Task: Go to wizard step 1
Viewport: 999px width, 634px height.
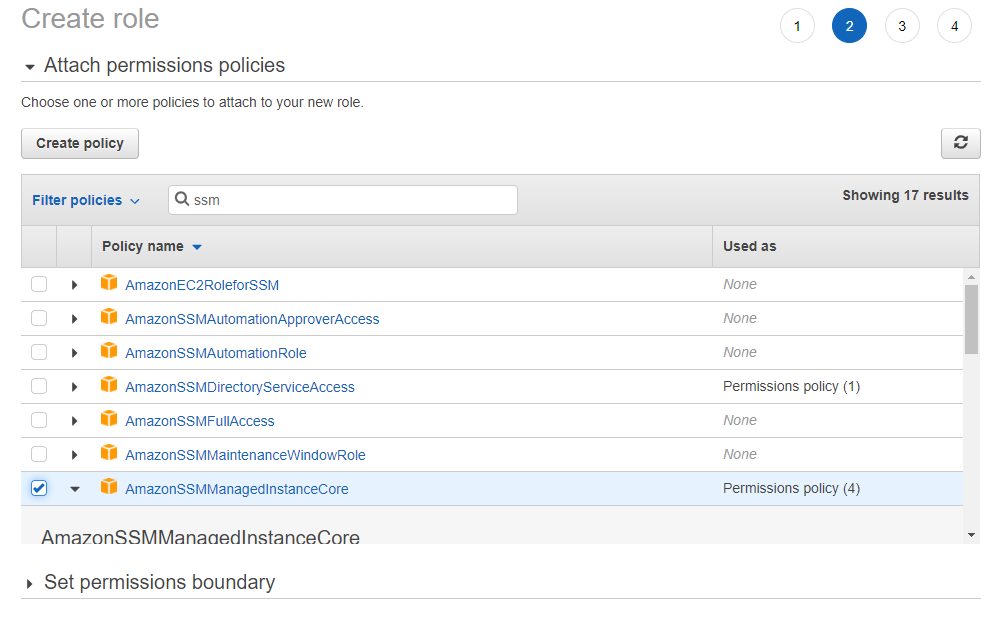Action: (x=797, y=26)
